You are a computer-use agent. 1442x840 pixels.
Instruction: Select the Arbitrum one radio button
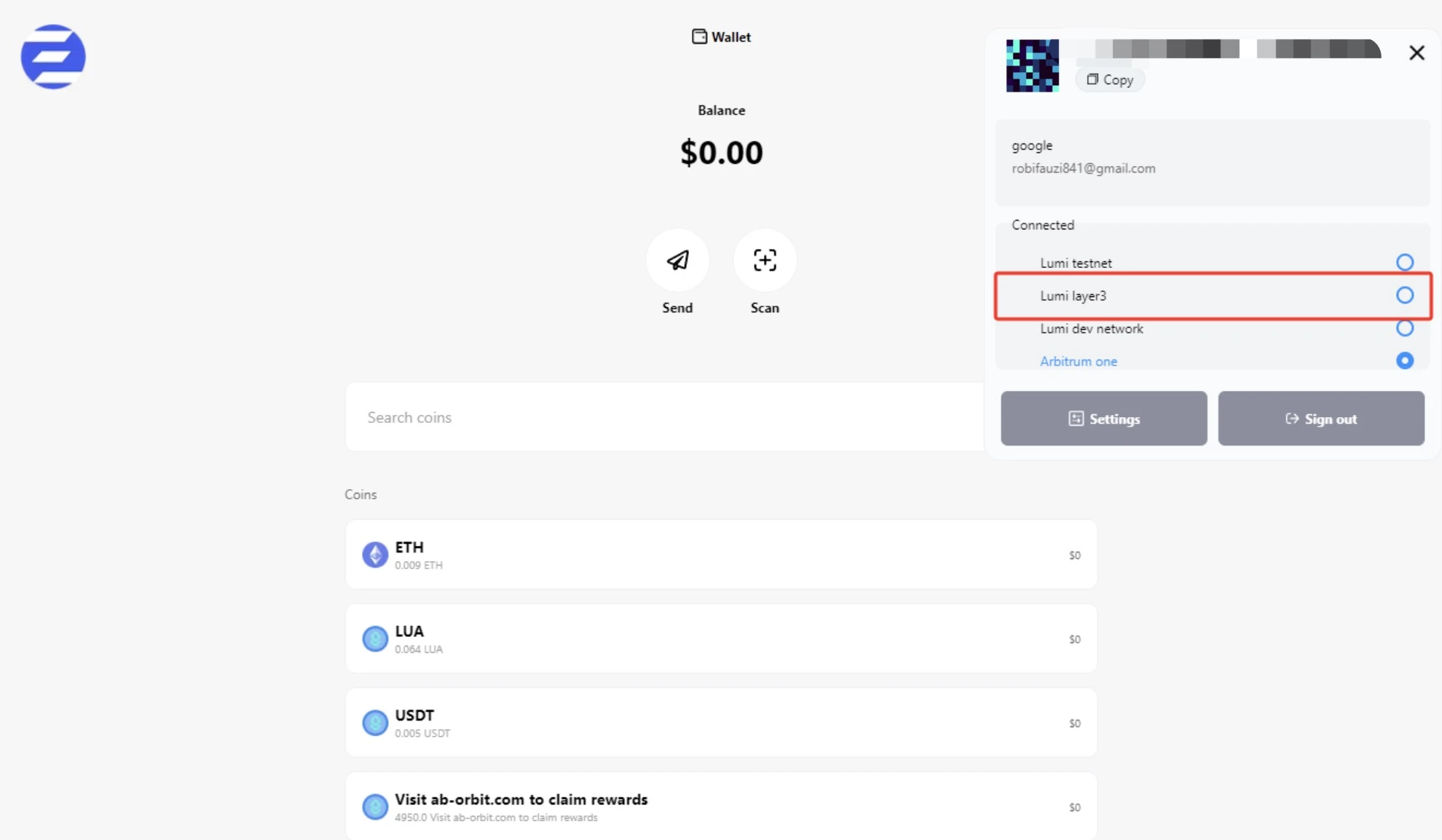coord(1404,360)
